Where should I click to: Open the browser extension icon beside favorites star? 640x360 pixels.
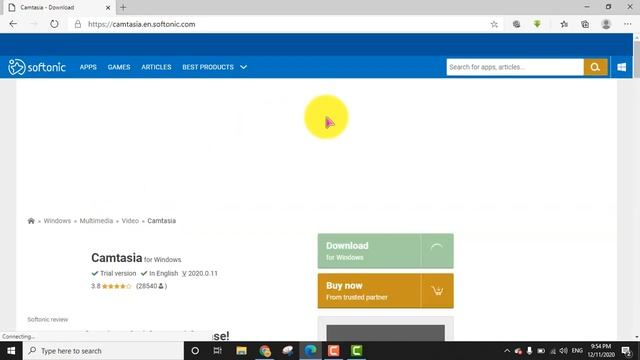pos(516,24)
